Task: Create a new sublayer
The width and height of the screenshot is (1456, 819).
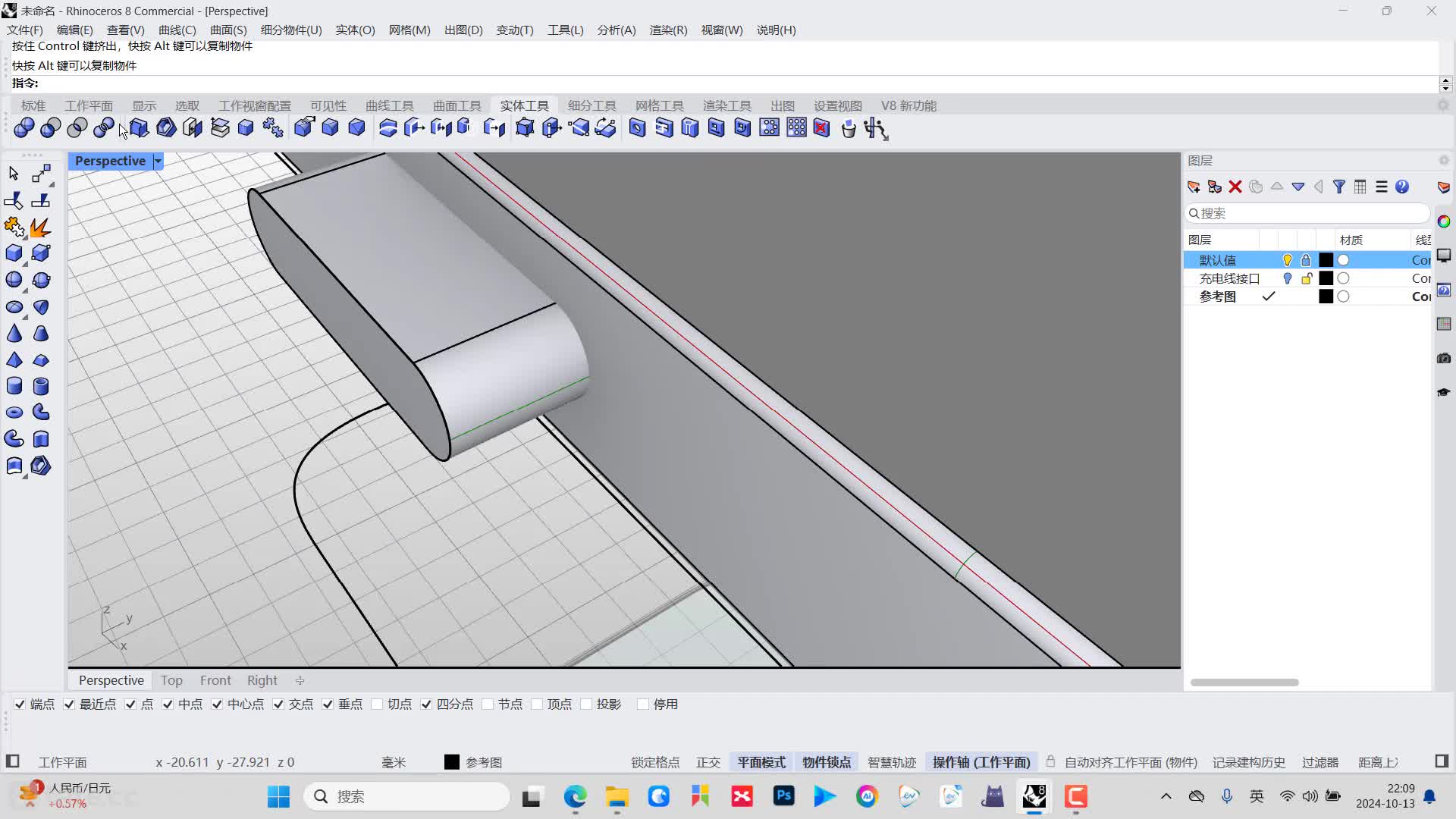Action: [1214, 187]
